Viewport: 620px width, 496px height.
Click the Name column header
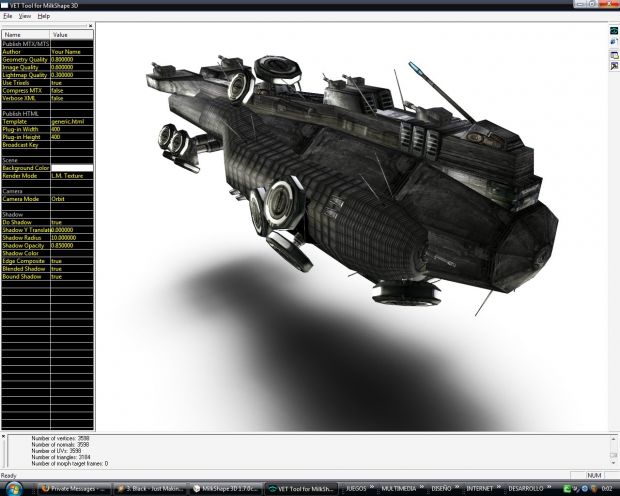26,35
